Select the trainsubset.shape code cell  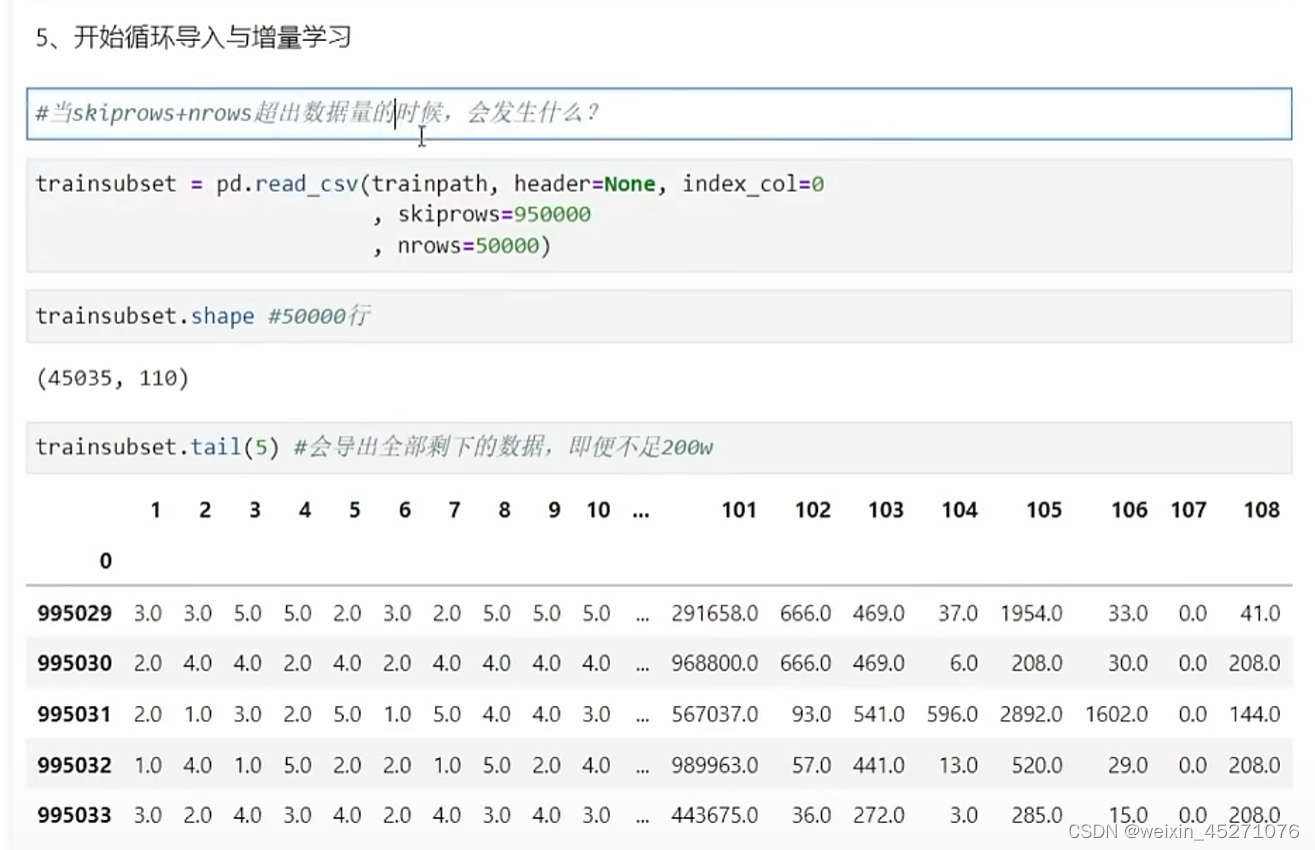pyautogui.click(x=659, y=316)
